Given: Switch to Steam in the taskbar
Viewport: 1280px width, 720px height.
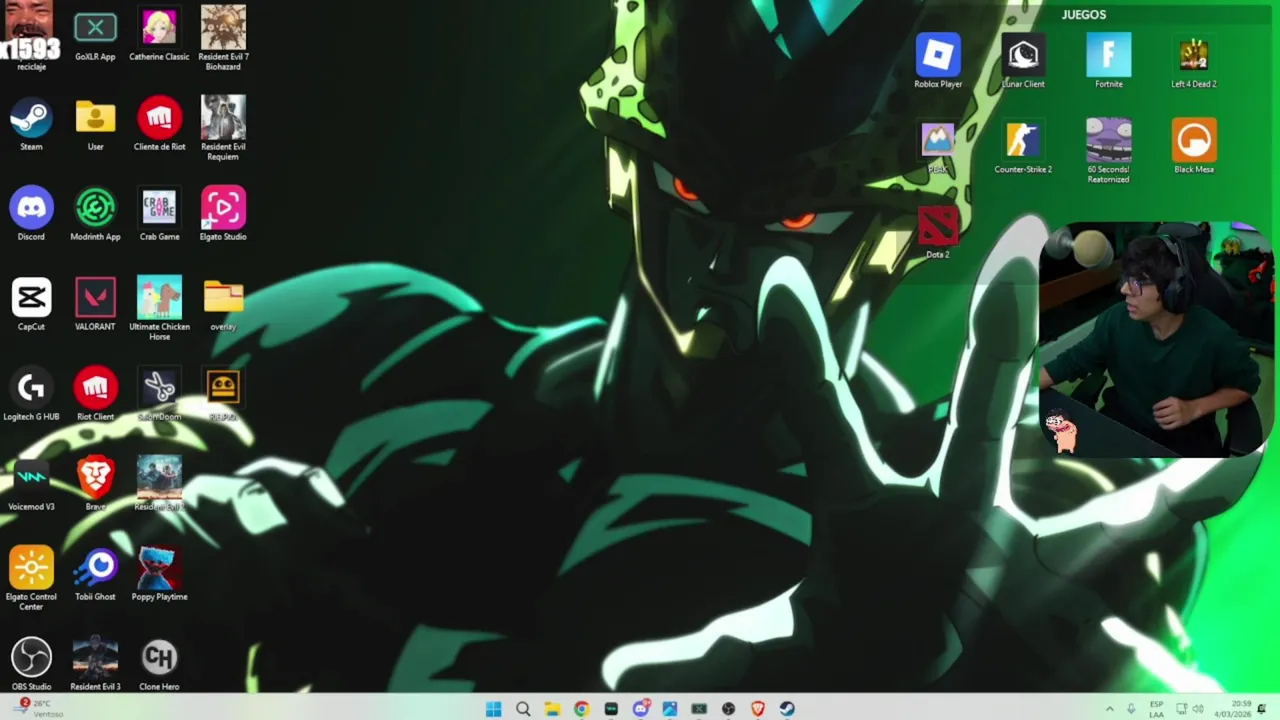Looking at the screenshot, I should 787,709.
